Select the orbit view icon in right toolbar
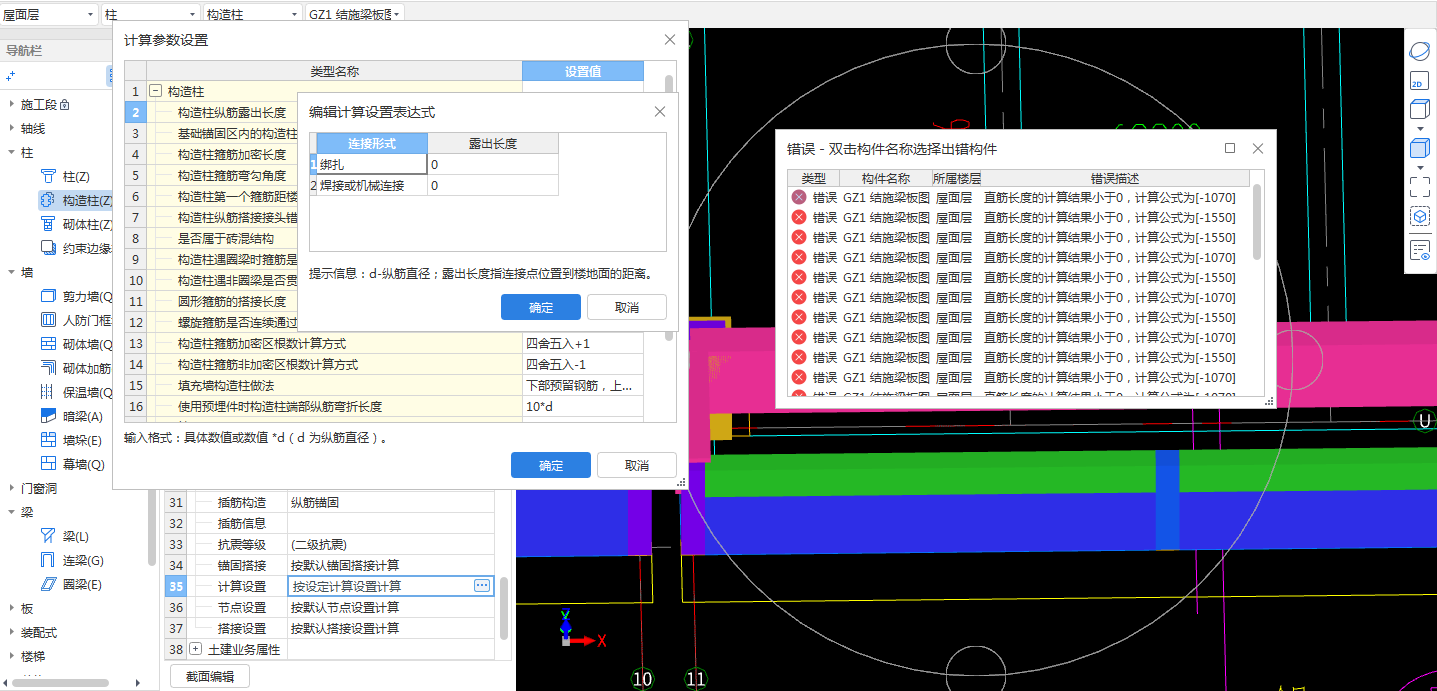The image size is (1437, 691). [1419, 51]
